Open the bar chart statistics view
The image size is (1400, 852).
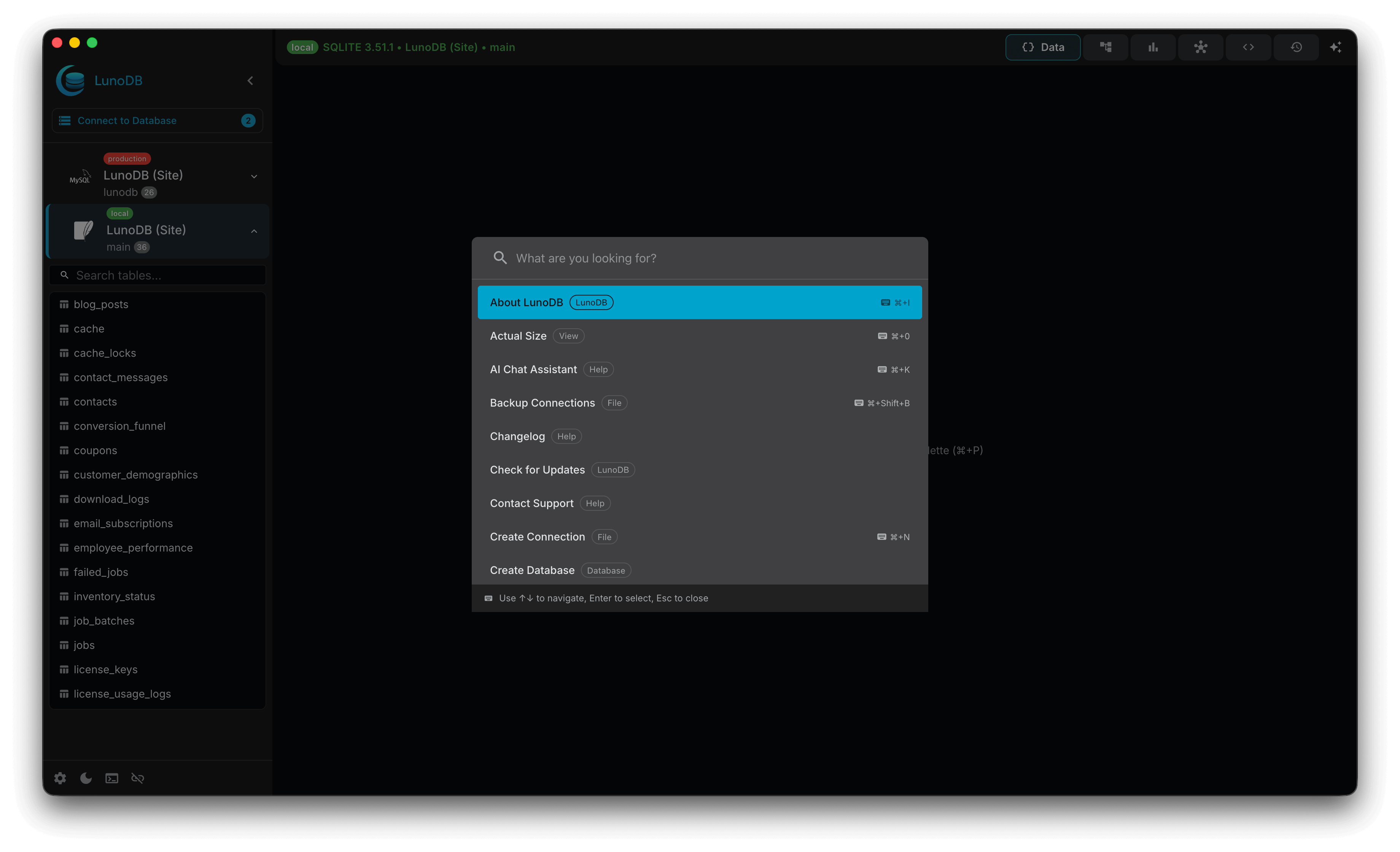coord(1153,47)
